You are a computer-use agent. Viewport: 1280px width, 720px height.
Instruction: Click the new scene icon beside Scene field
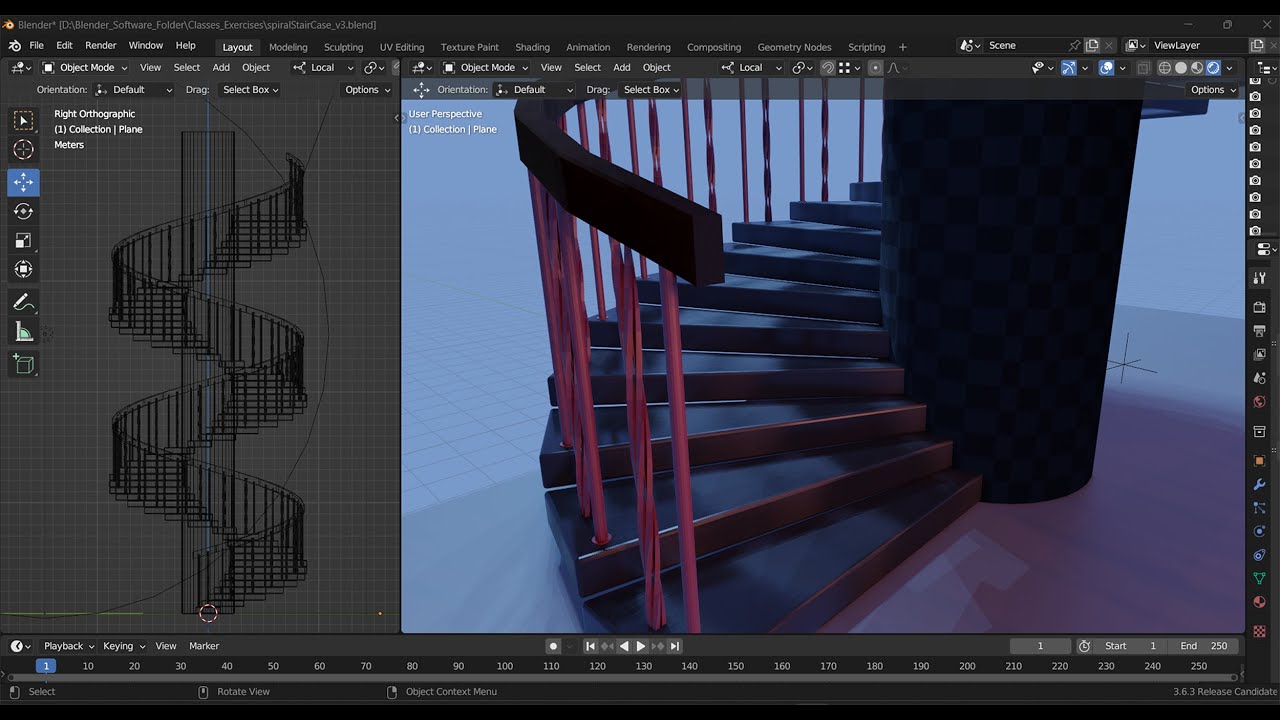click(x=1092, y=45)
